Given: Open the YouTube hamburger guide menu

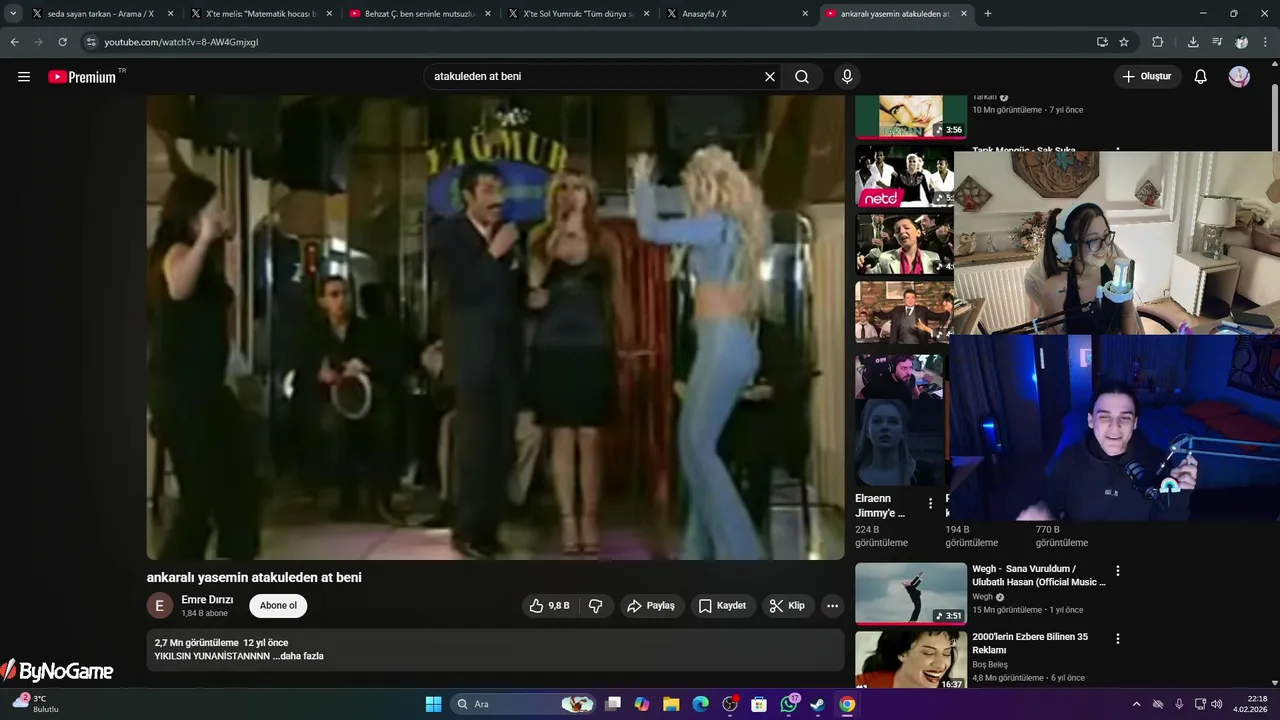Looking at the screenshot, I should pos(24,77).
